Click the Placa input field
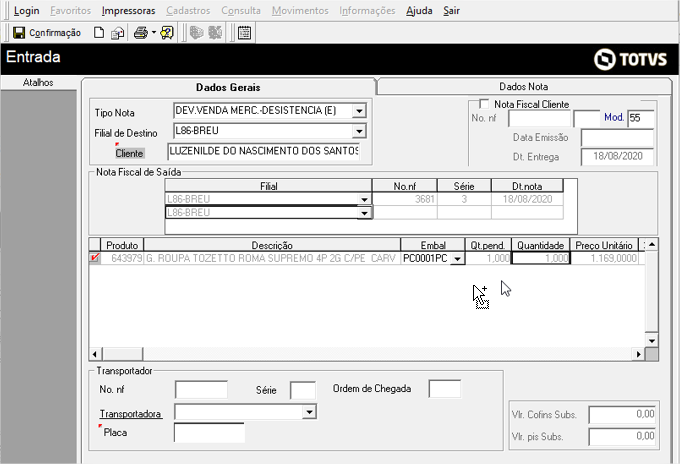The width and height of the screenshot is (680, 464). tap(209, 432)
